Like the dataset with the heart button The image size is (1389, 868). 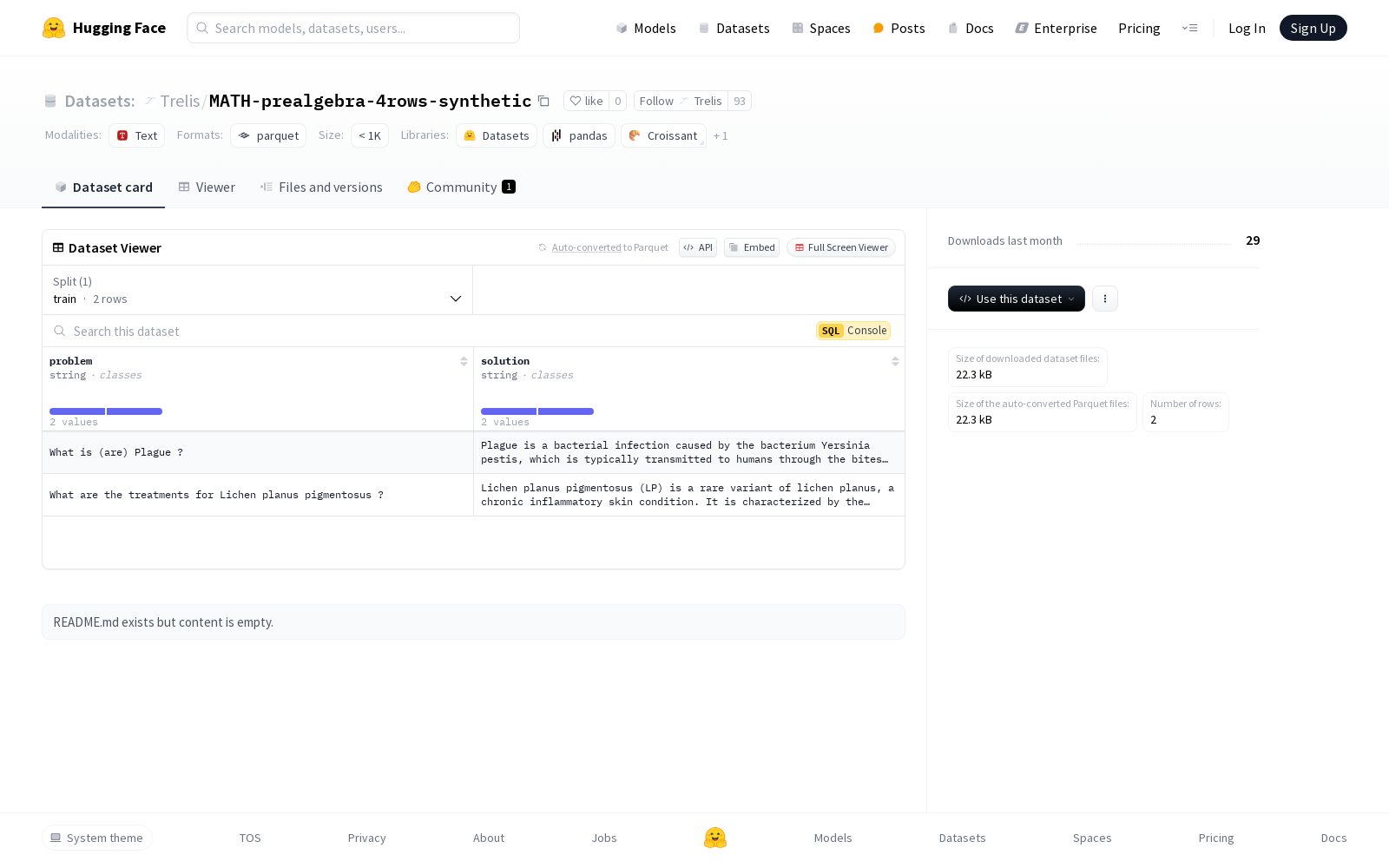(x=586, y=101)
